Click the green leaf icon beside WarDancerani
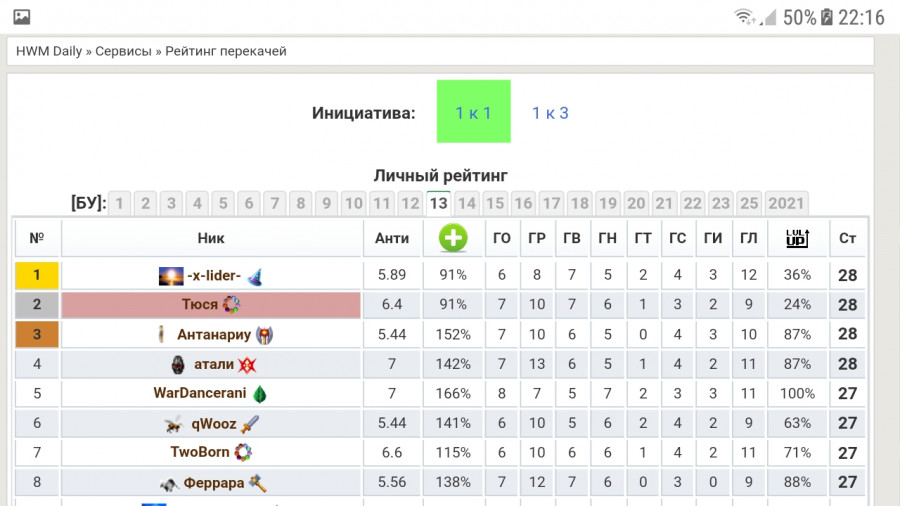 coord(260,394)
